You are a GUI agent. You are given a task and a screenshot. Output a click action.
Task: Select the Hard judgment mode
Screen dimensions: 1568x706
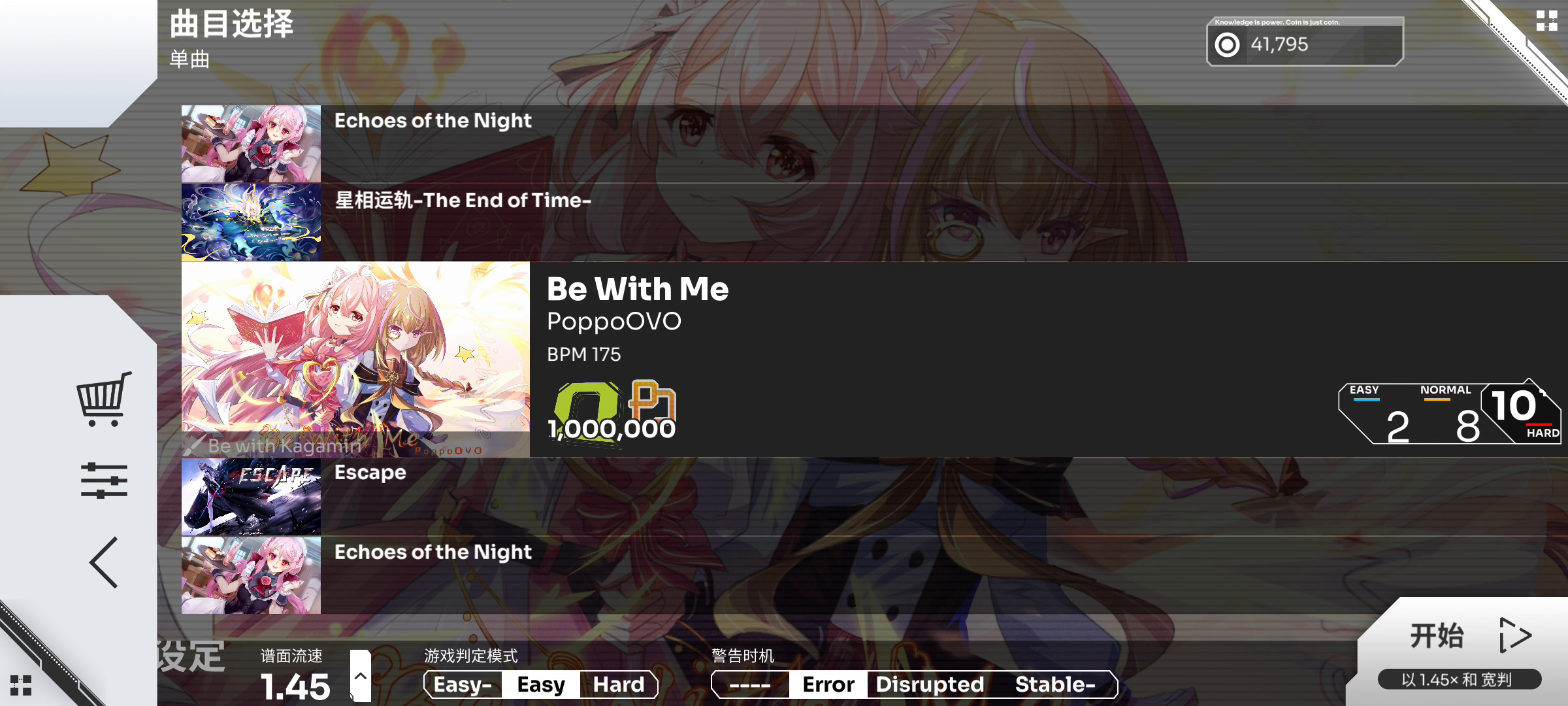(x=618, y=684)
